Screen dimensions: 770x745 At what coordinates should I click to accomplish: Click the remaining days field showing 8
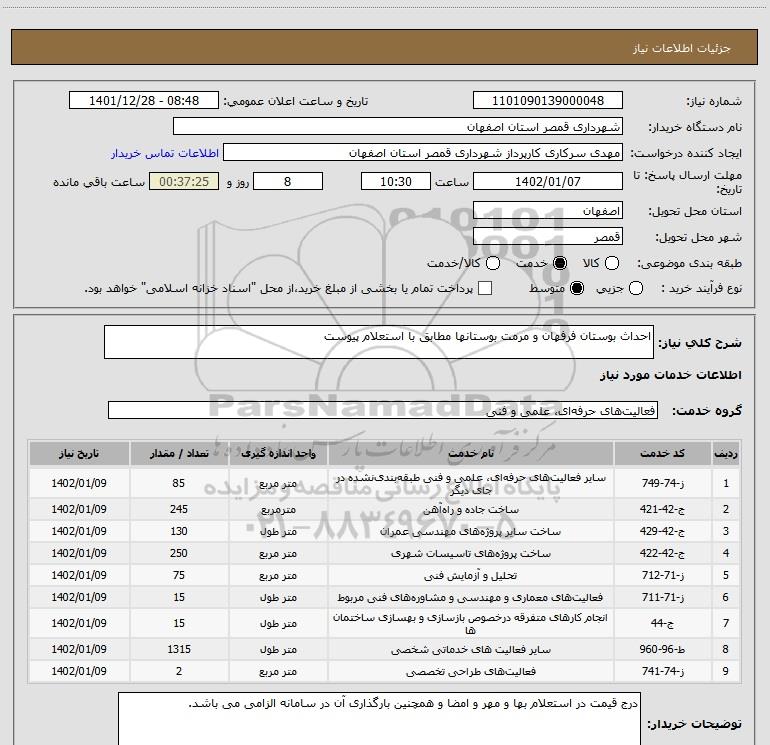point(288,181)
